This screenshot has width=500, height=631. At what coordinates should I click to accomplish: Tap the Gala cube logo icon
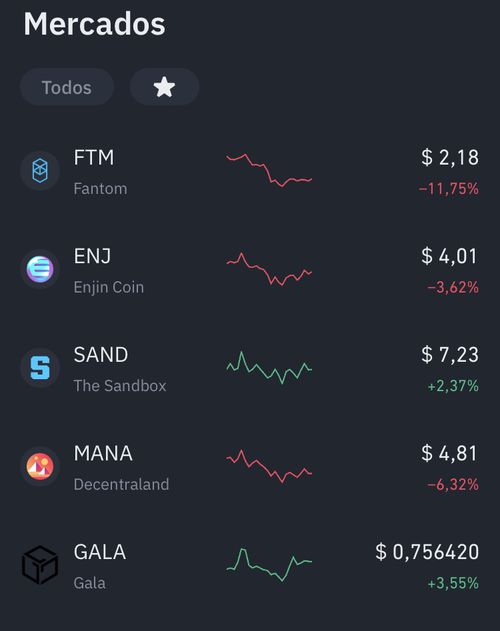[x=40, y=565]
